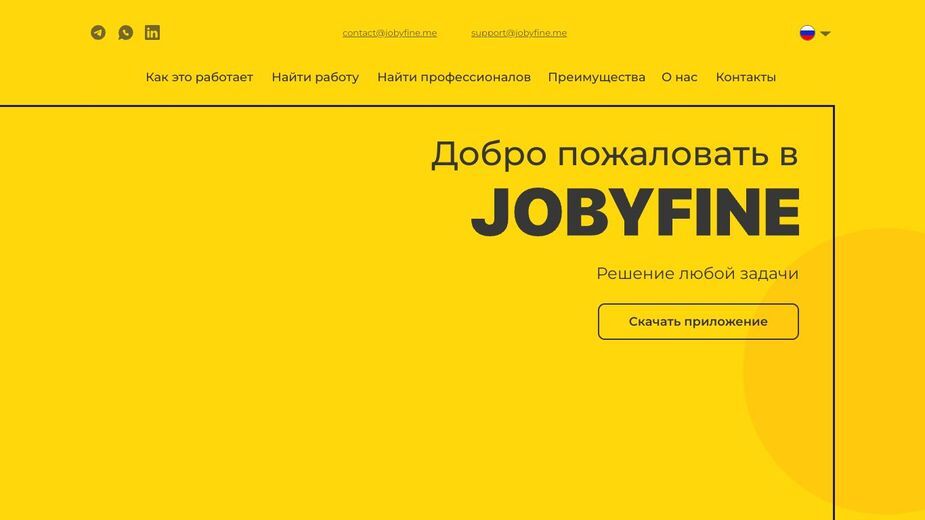The width and height of the screenshot is (925, 520).
Task: Click the Решение любой задачи tagline
Action: (x=697, y=274)
